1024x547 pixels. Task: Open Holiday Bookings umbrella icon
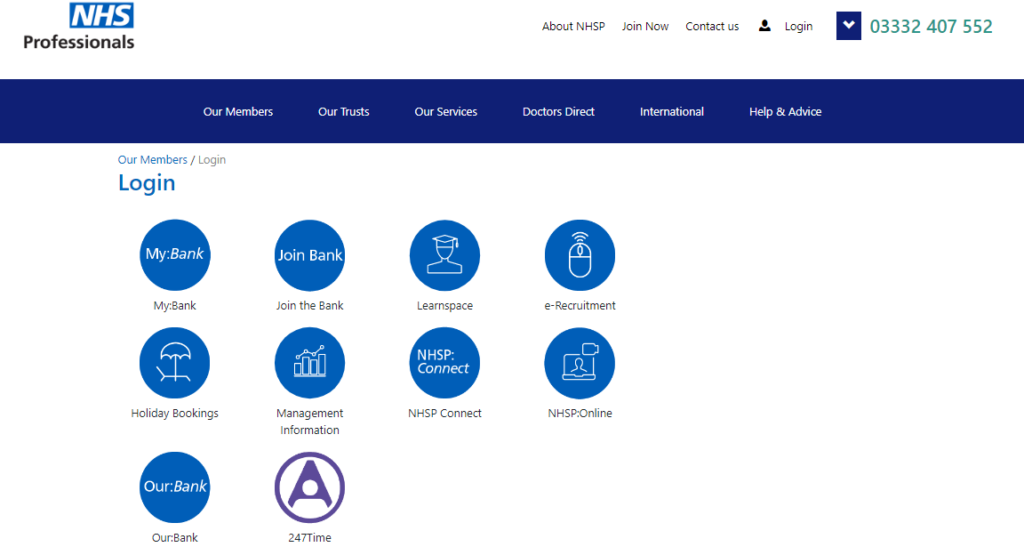174,363
